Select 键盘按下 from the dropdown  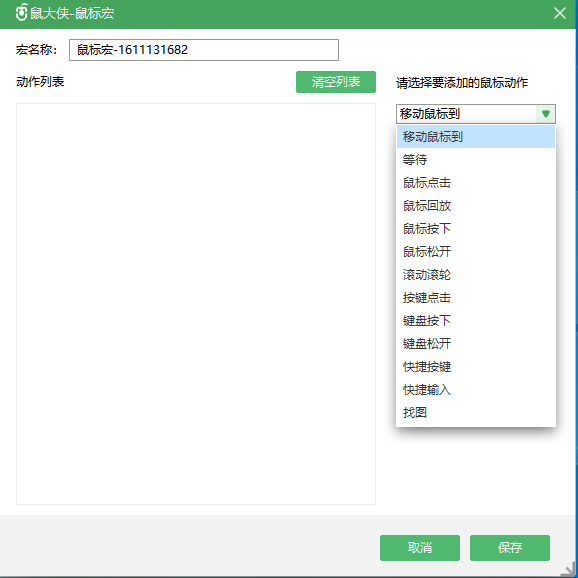[x=476, y=321]
